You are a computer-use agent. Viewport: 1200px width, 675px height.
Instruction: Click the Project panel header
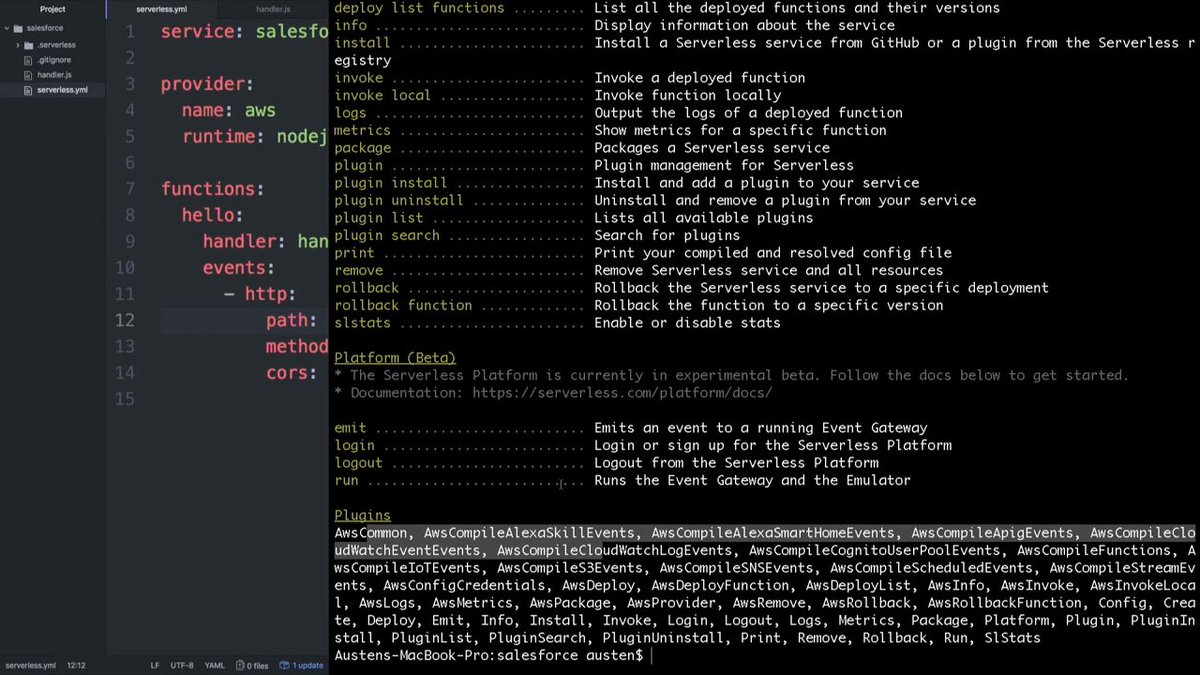coord(53,9)
